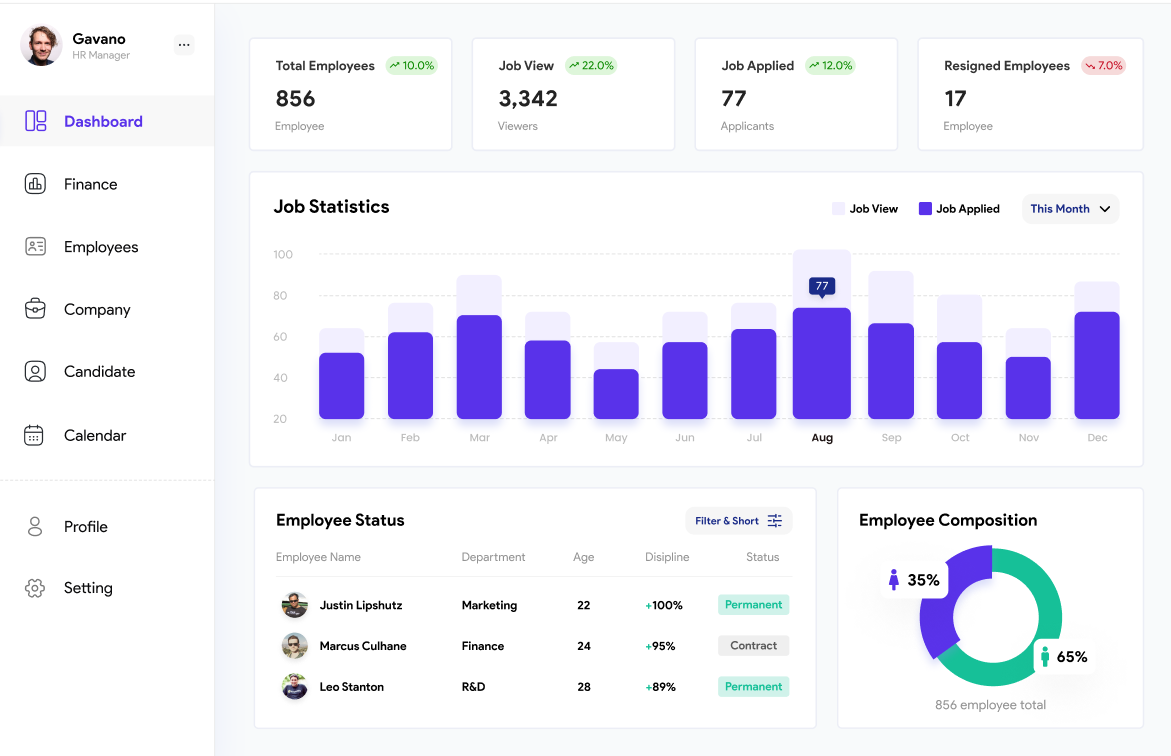
Task: Open the This Month dropdown
Action: click(1069, 208)
